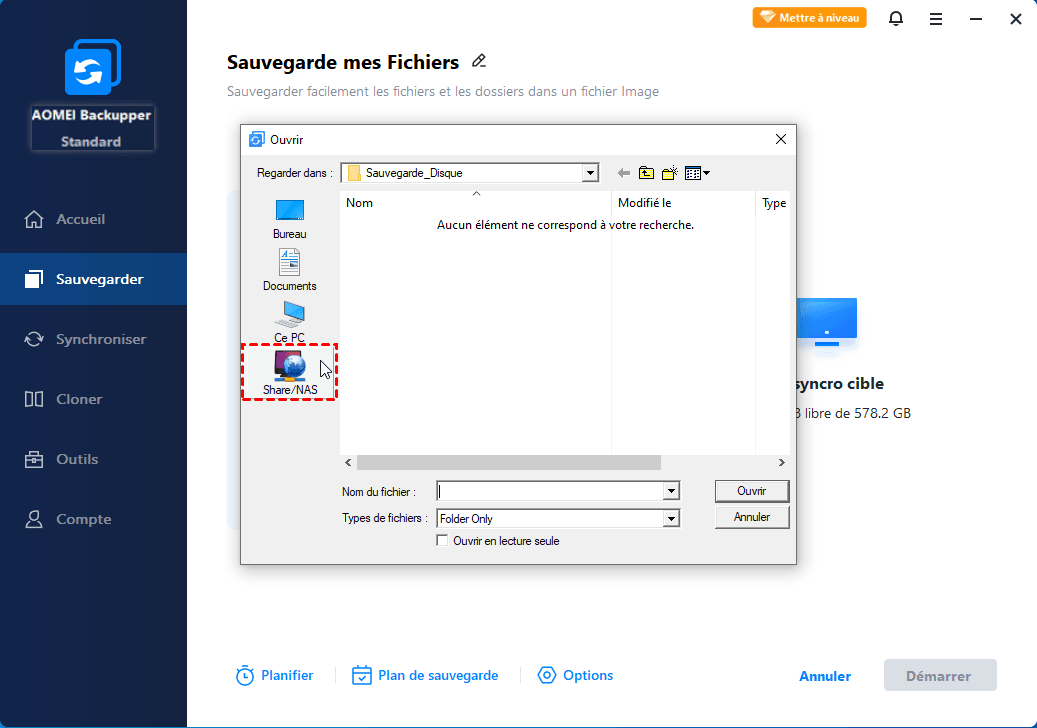The height and width of the screenshot is (728, 1037).
Task: Click the Démarrer button
Action: [x=940, y=675]
